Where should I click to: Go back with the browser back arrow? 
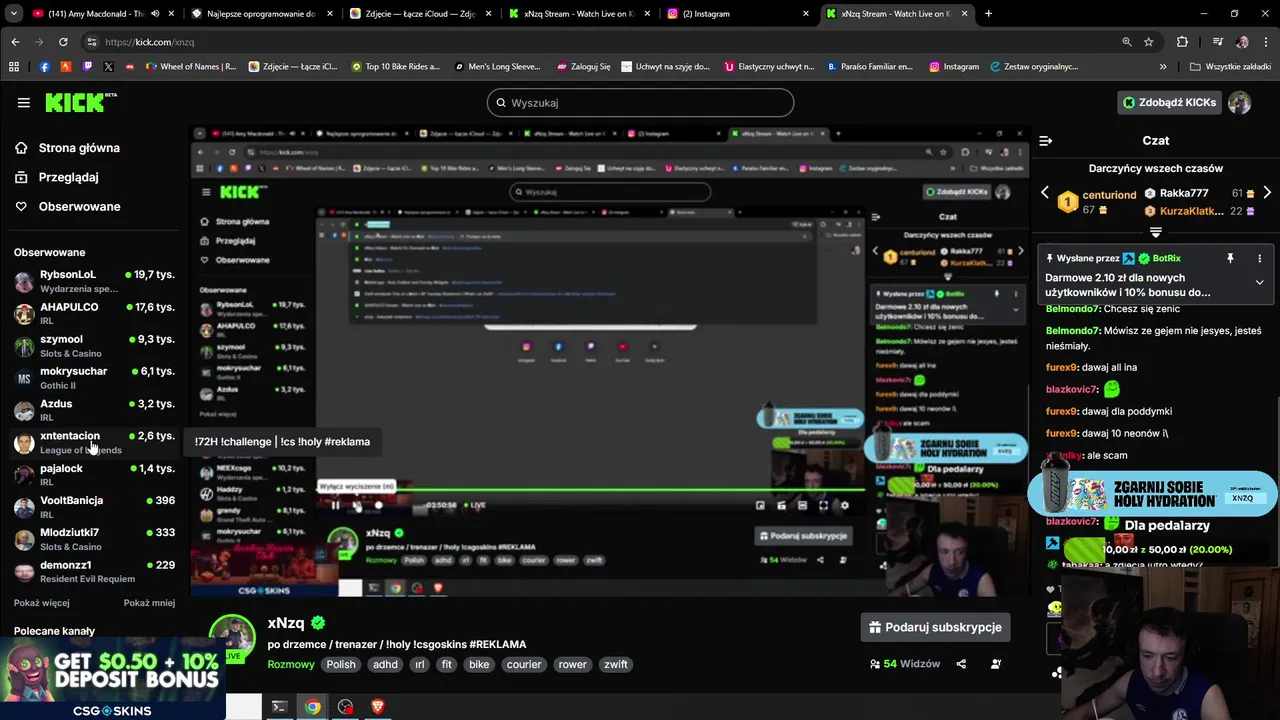tap(15, 42)
